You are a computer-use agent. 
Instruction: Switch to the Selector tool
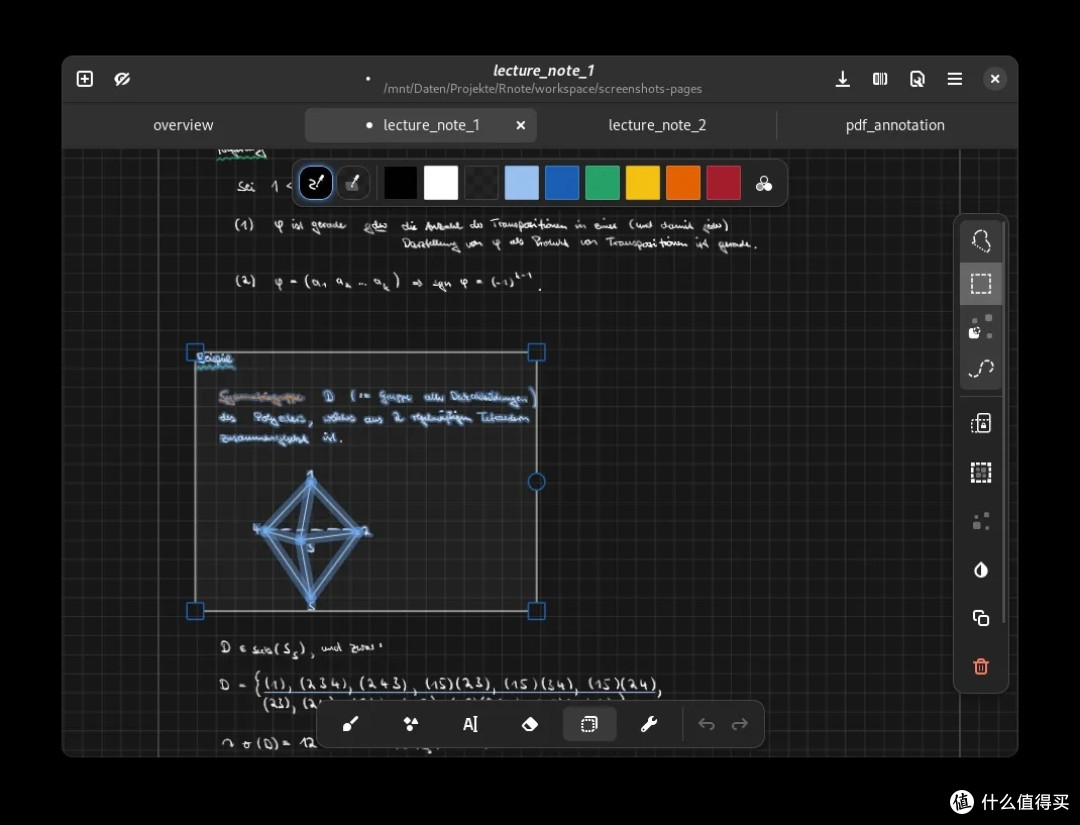[x=590, y=724]
